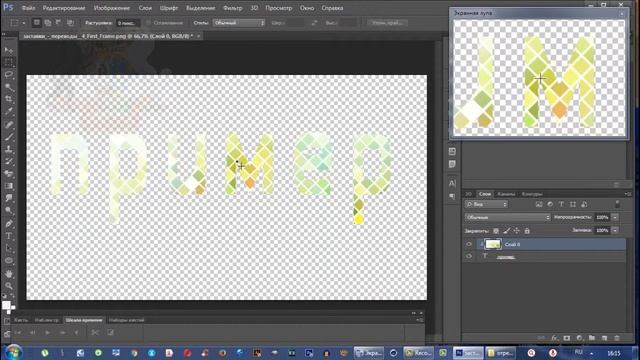This screenshot has width=640, height=360.
Task: Select the Pen tool
Action: point(9,223)
